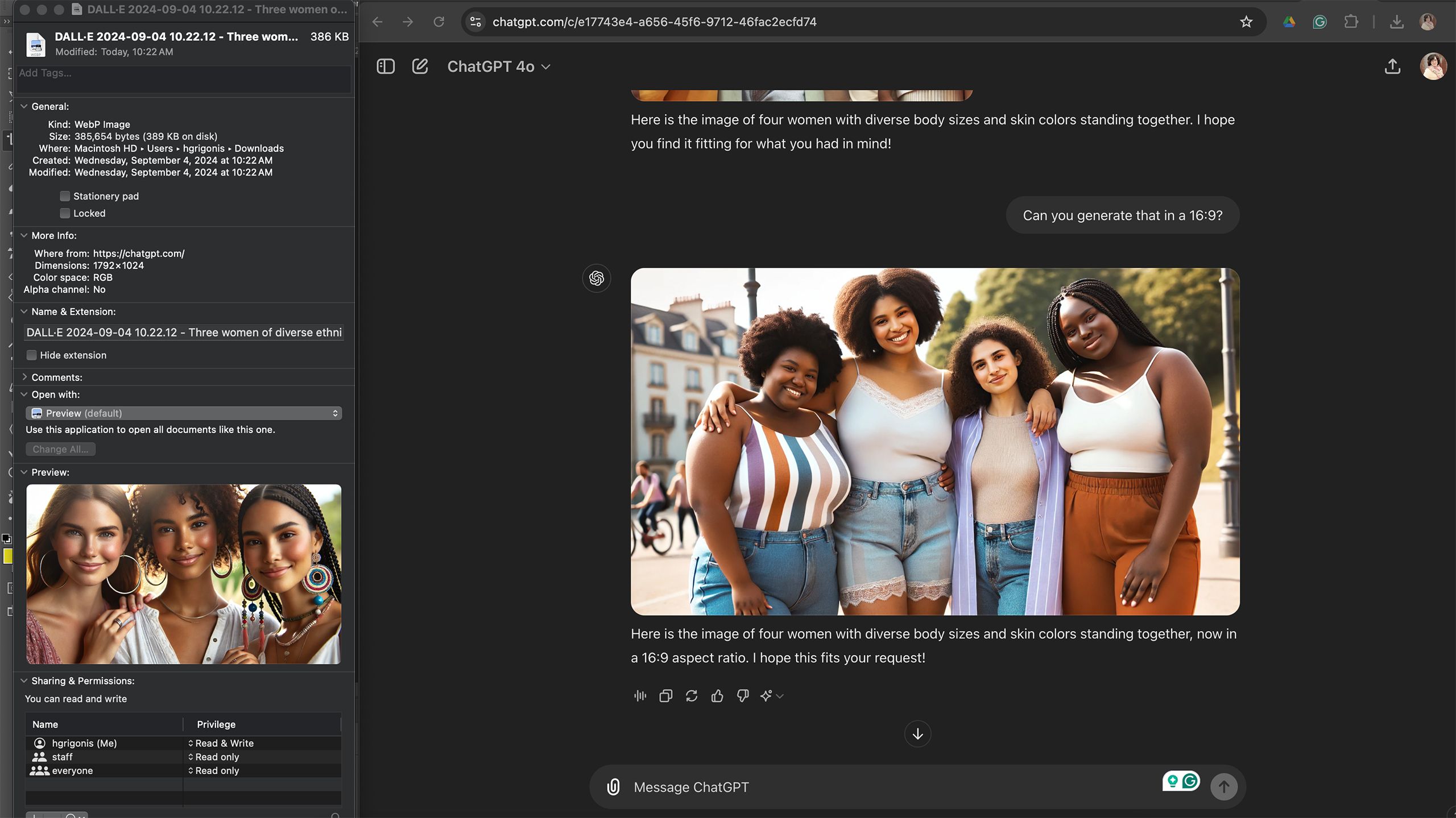Start a new chat with compose icon
The height and width of the screenshot is (818, 1456).
click(420, 67)
